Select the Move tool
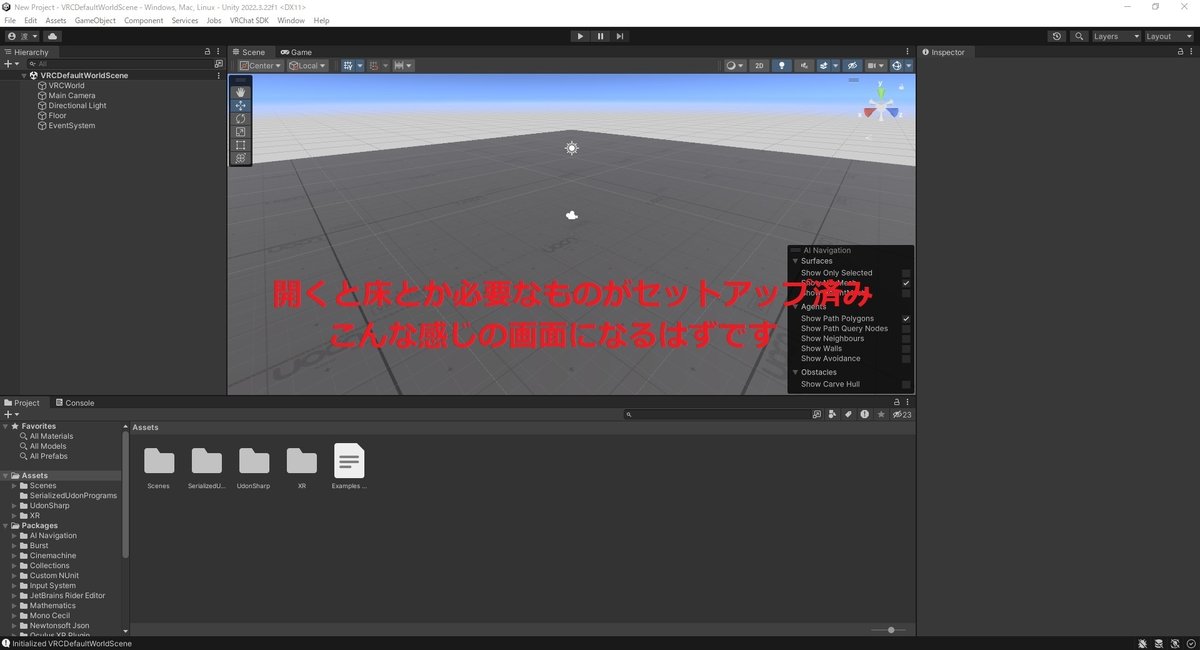This screenshot has width=1200, height=650. click(240, 105)
